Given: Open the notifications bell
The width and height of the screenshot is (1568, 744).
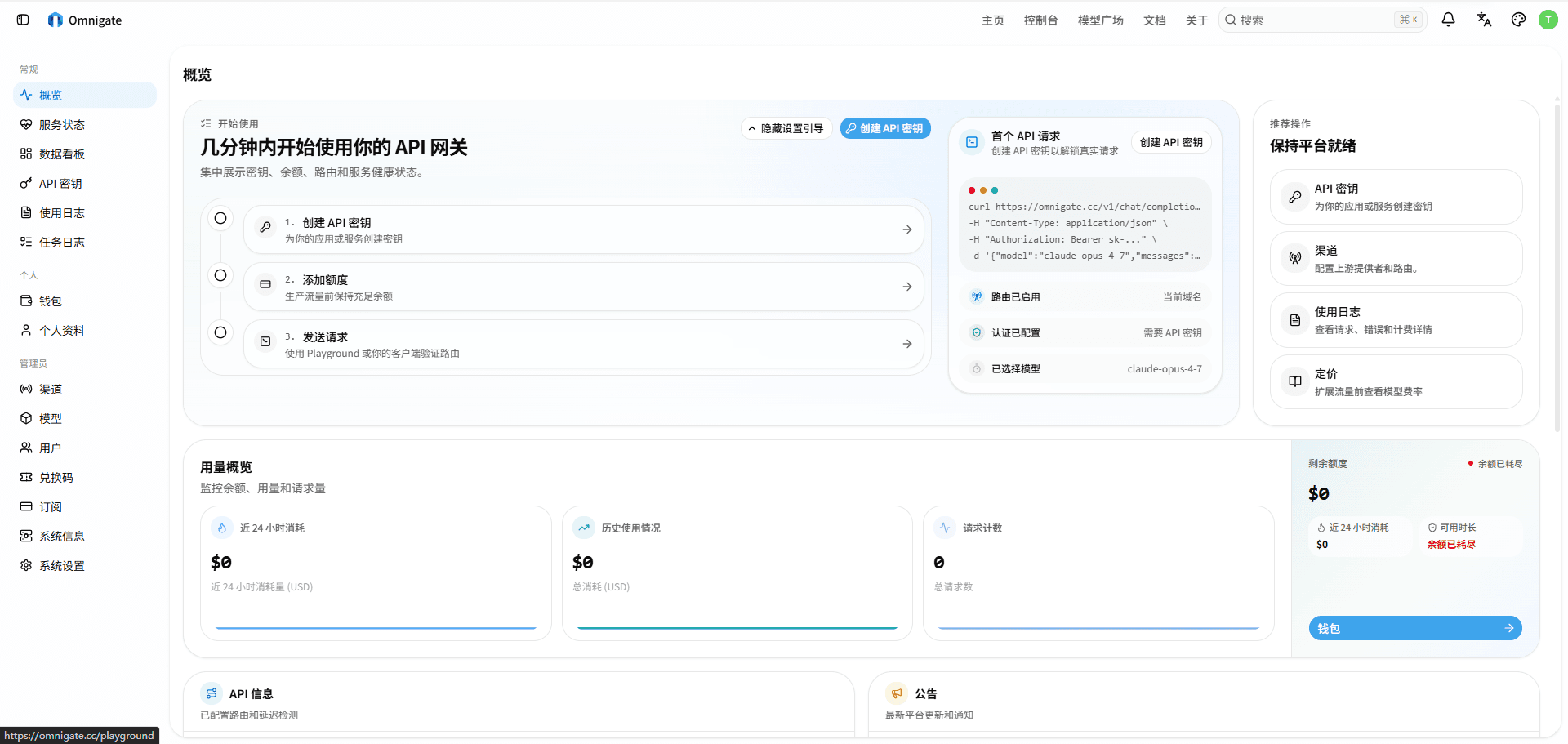Looking at the screenshot, I should 1448,20.
